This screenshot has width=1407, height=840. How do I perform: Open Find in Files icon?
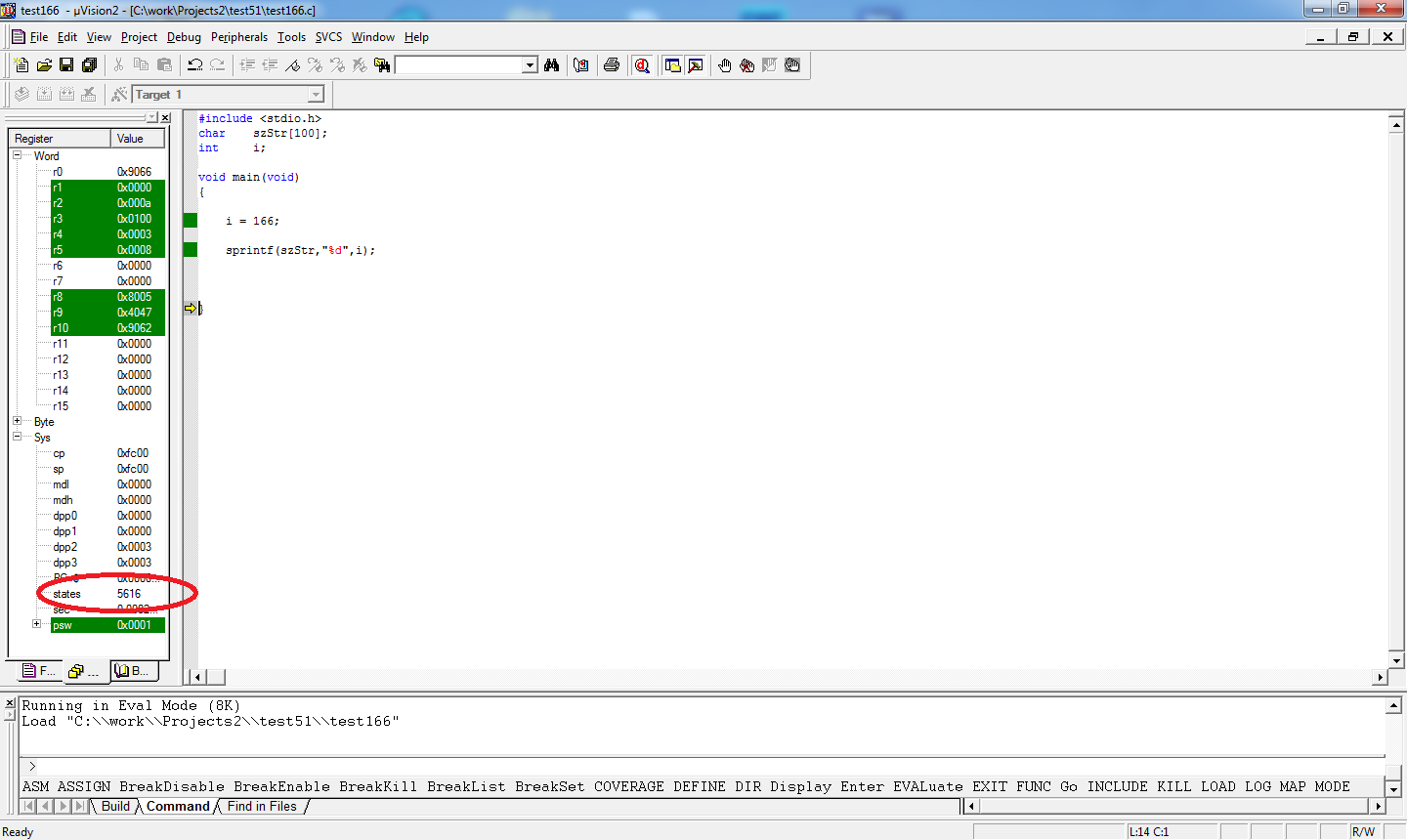click(382, 65)
